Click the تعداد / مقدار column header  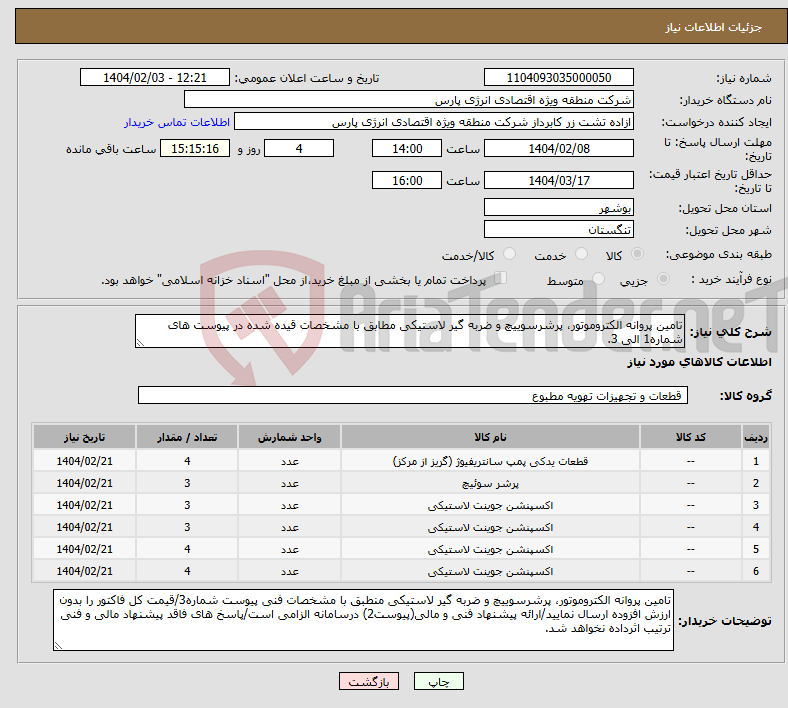(x=187, y=437)
